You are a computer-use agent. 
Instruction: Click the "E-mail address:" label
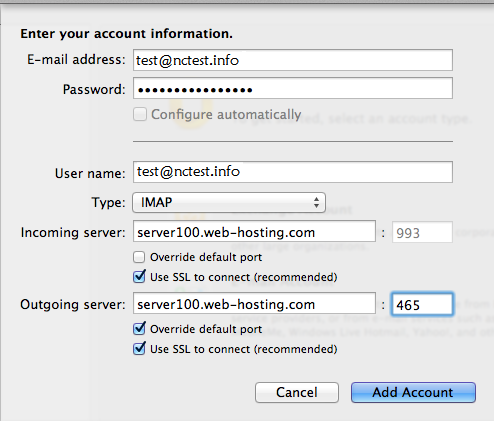[x=76, y=60]
